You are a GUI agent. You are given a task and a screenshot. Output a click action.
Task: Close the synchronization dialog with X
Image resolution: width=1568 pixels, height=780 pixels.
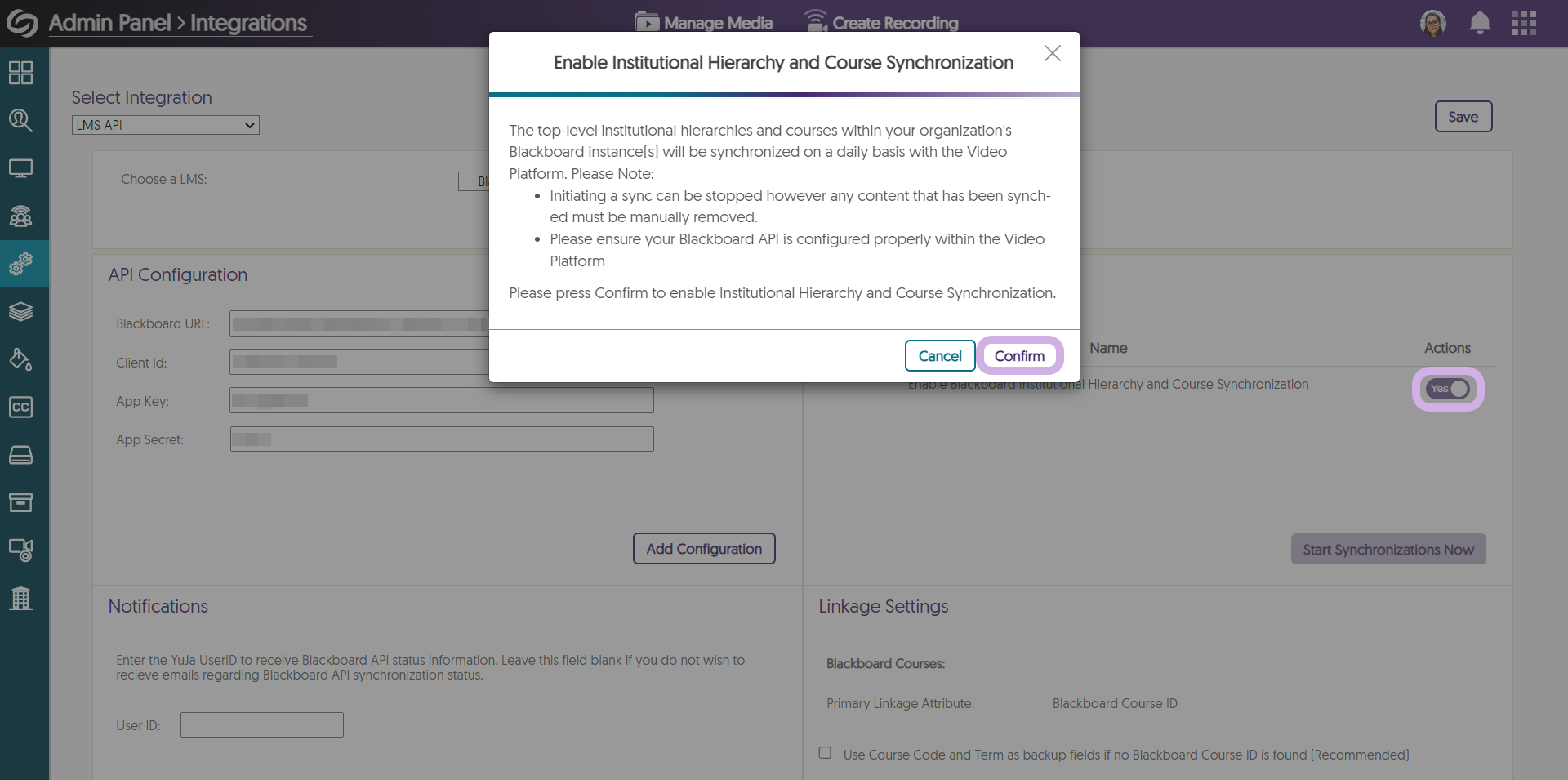pyautogui.click(x=1053, y=53)
